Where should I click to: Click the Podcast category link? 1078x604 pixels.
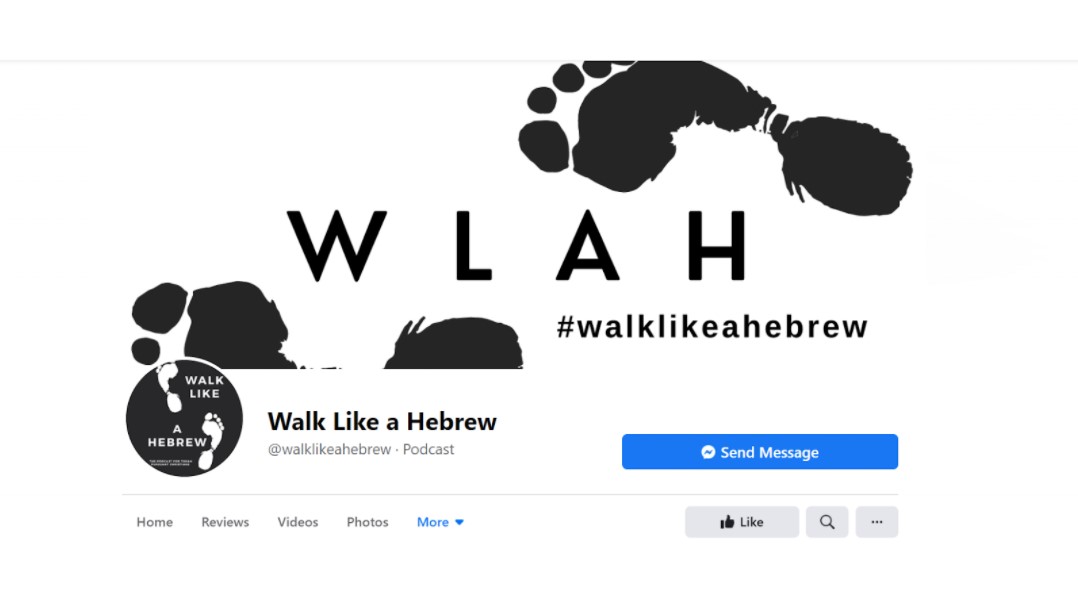[x=428, y=449]
